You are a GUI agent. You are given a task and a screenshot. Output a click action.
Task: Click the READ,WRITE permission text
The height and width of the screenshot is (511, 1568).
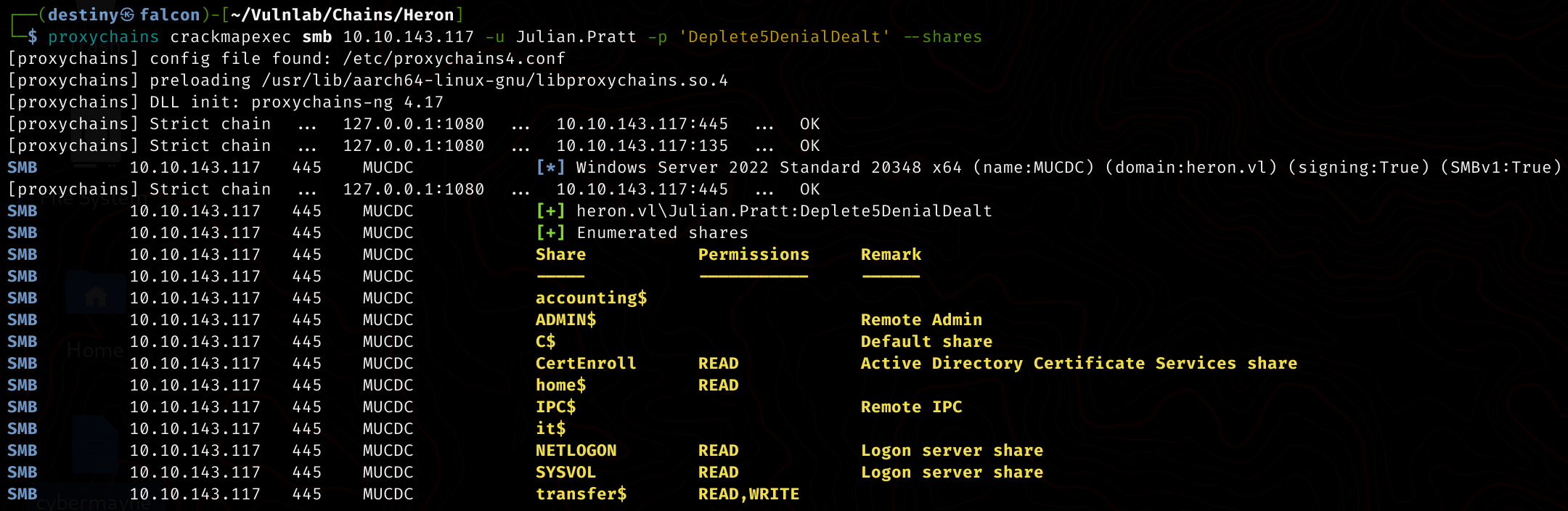coord(748,494)
